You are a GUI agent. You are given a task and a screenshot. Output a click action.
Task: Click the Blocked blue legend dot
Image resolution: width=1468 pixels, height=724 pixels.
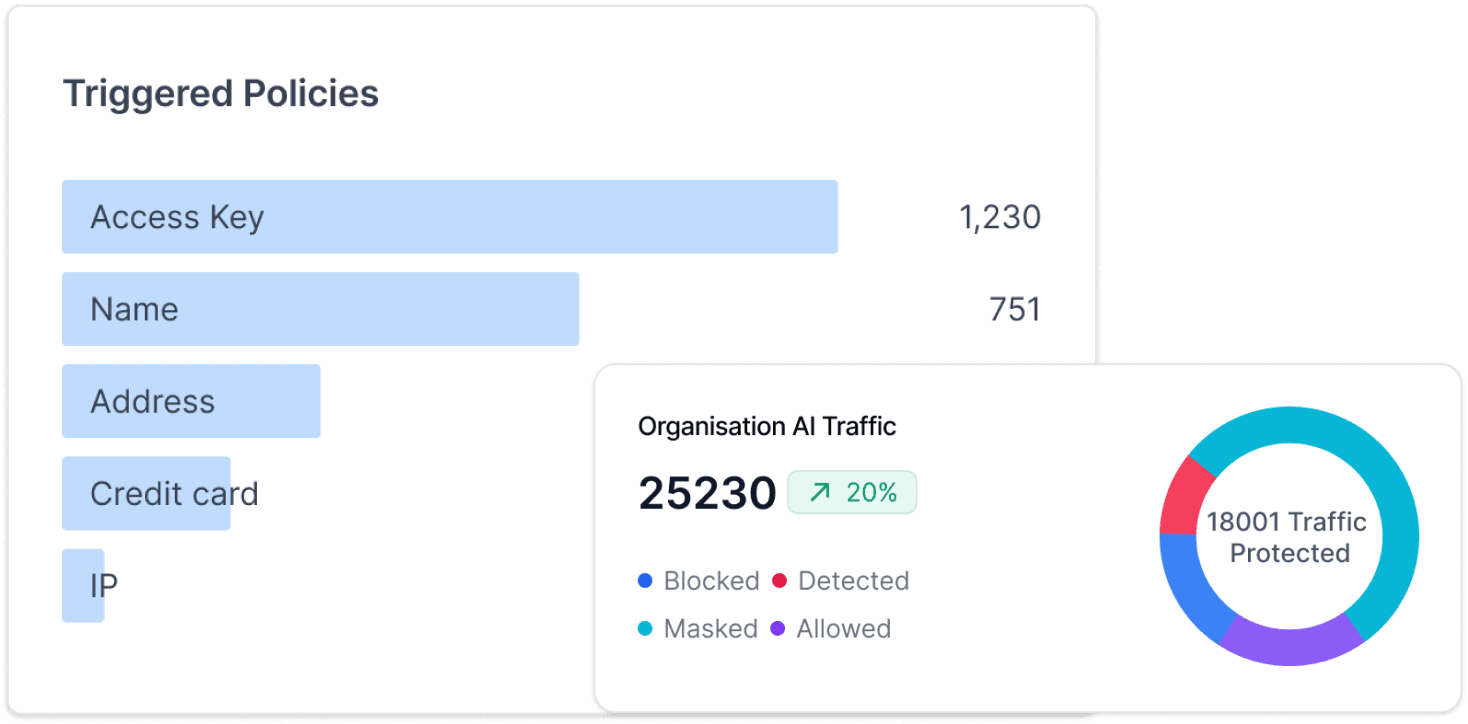click(645, 580)
